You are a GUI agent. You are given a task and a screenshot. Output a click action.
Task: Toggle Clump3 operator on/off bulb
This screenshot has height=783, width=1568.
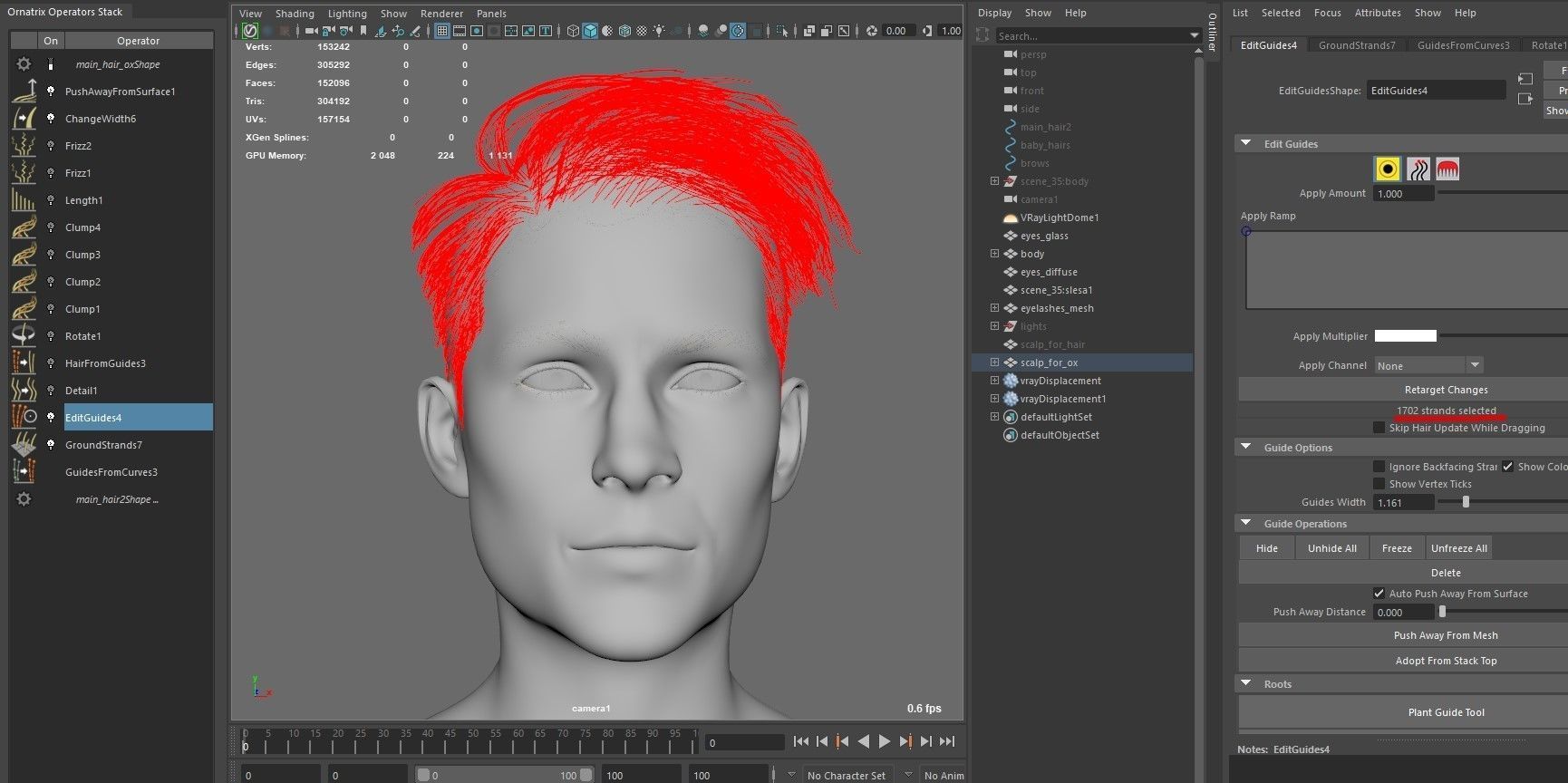pos(51,254)
